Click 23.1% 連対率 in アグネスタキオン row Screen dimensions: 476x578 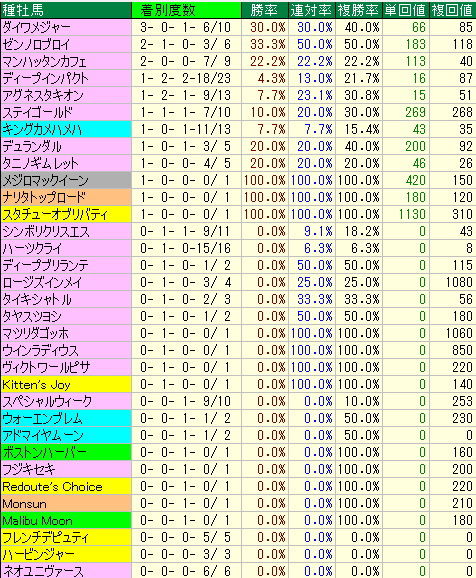[x=315, y=95]
